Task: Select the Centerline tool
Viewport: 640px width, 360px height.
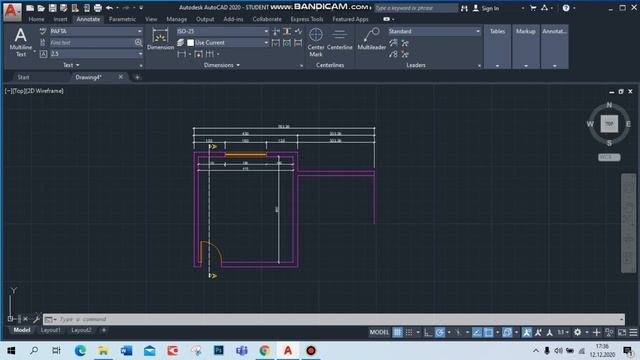Action: [x=340, y=40]
